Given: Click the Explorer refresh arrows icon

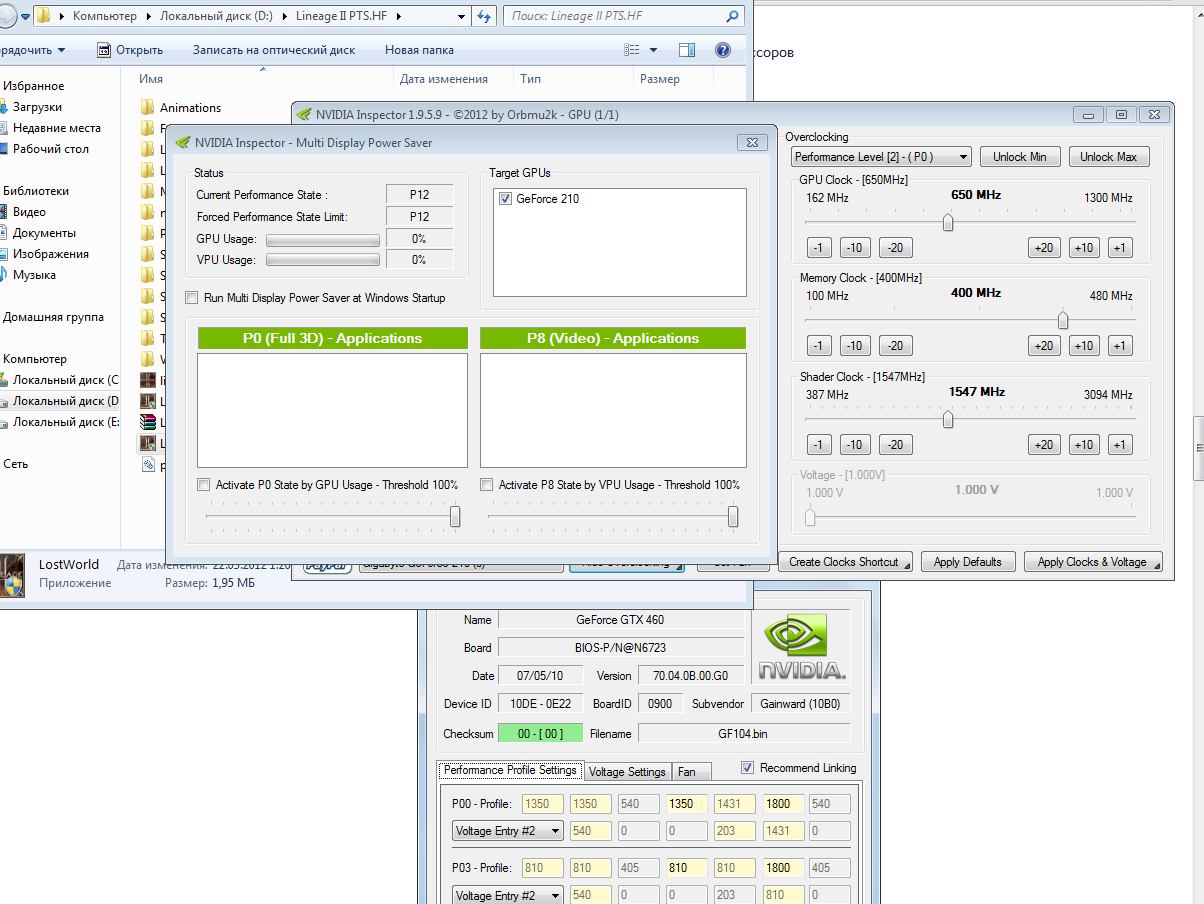Looking at the screenshot, I should tap(485, 16).
